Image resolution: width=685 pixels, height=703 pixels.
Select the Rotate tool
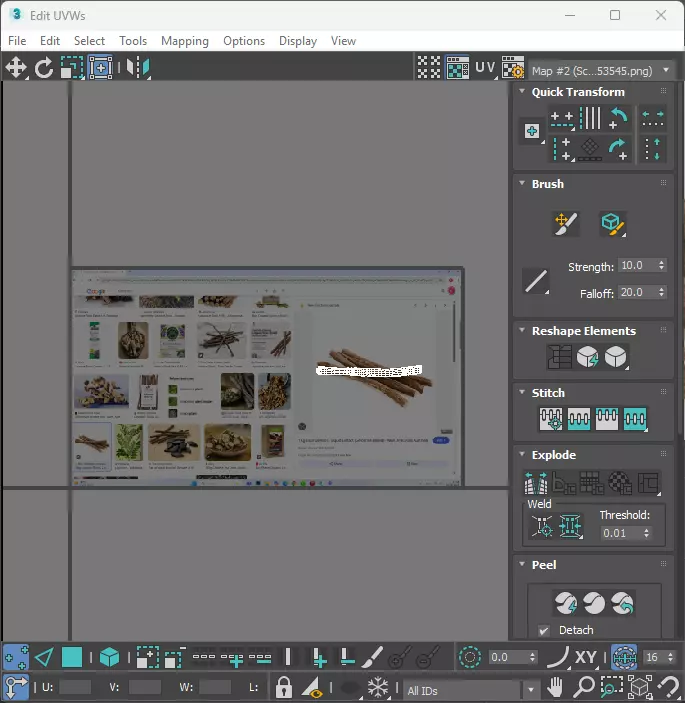pos(44,67)
